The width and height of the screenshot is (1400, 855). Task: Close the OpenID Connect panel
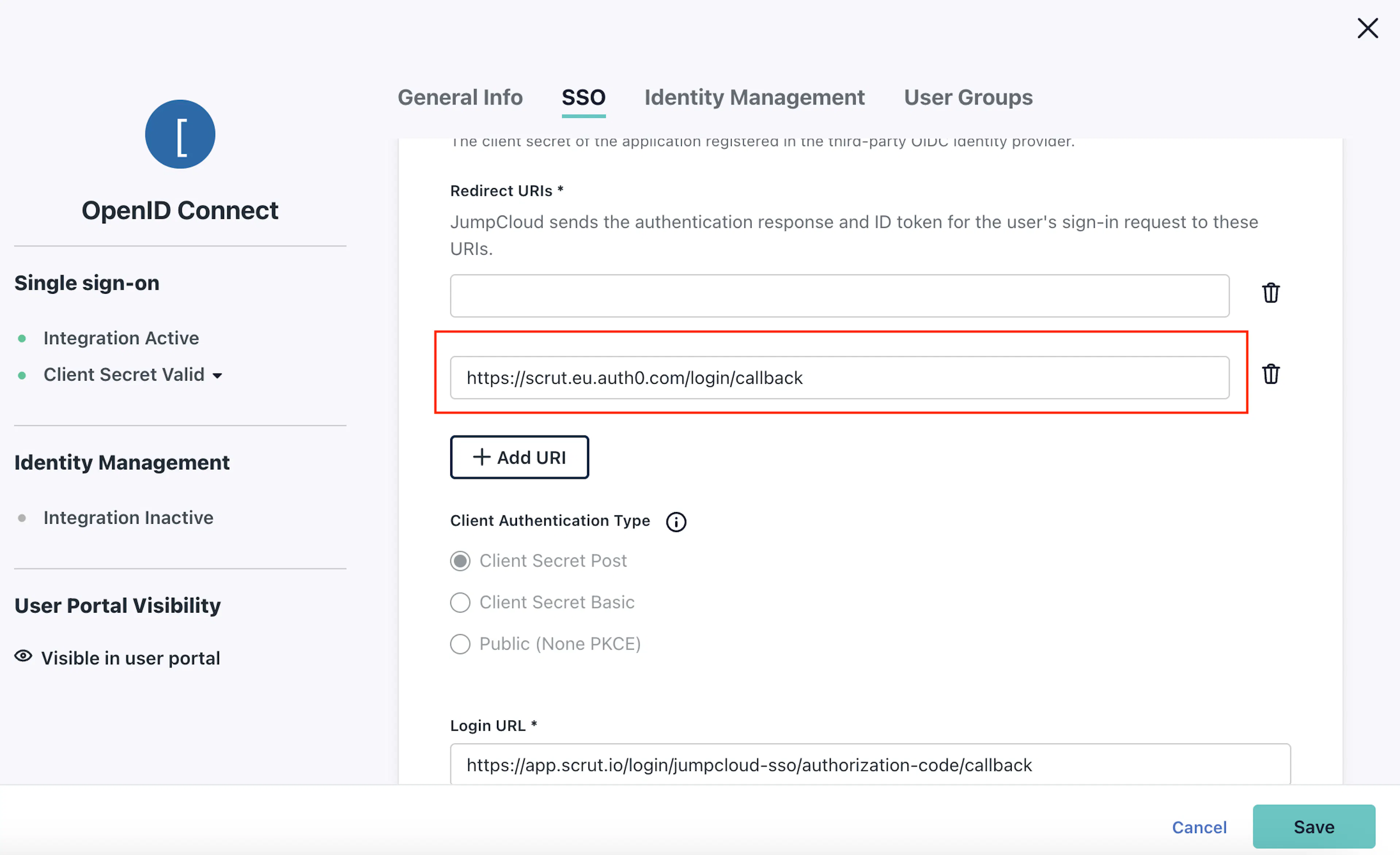pyautogui.click(x=1367, y=28)
